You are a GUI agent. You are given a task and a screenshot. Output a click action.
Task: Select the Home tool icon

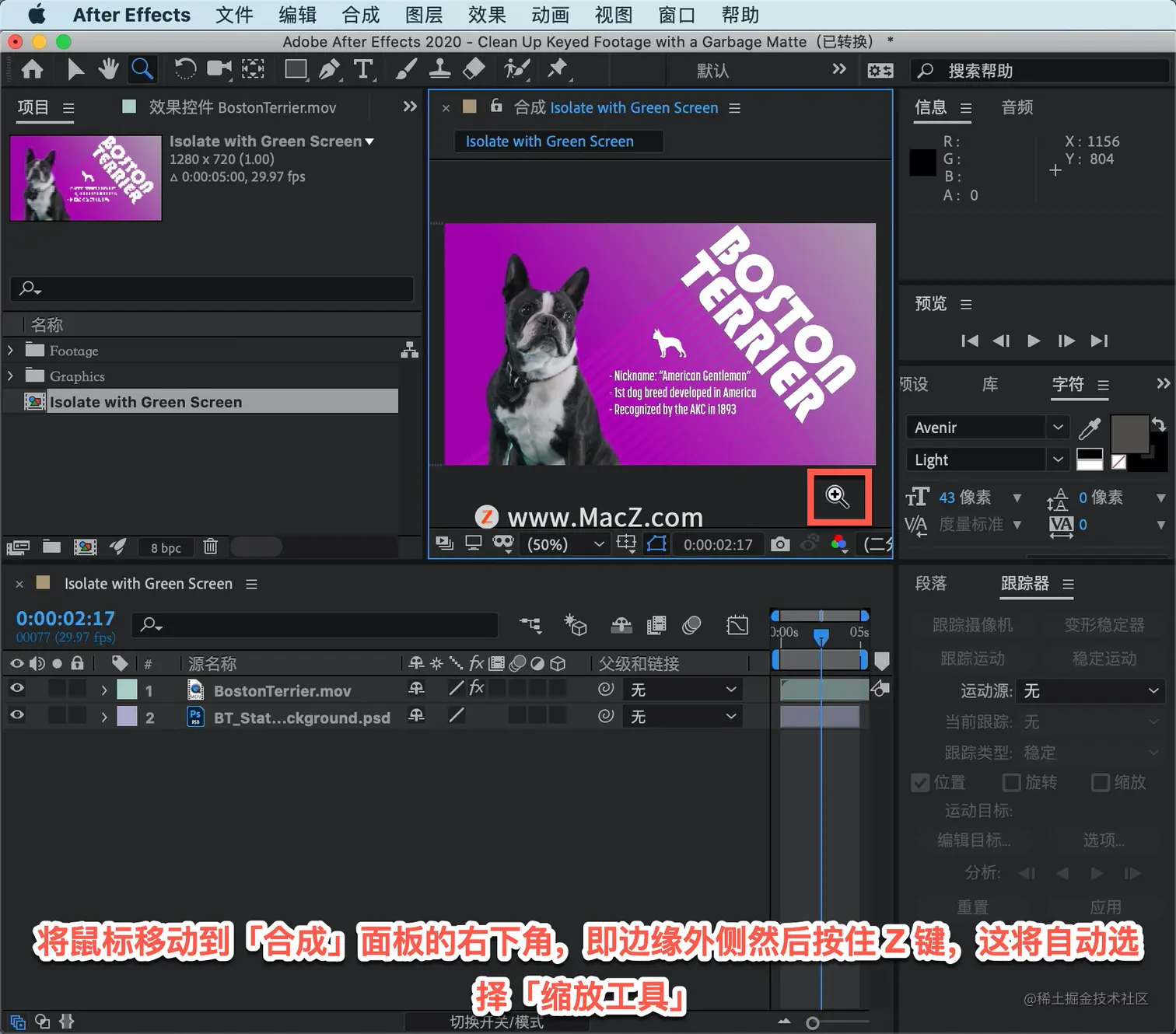[x=32, y=70]
